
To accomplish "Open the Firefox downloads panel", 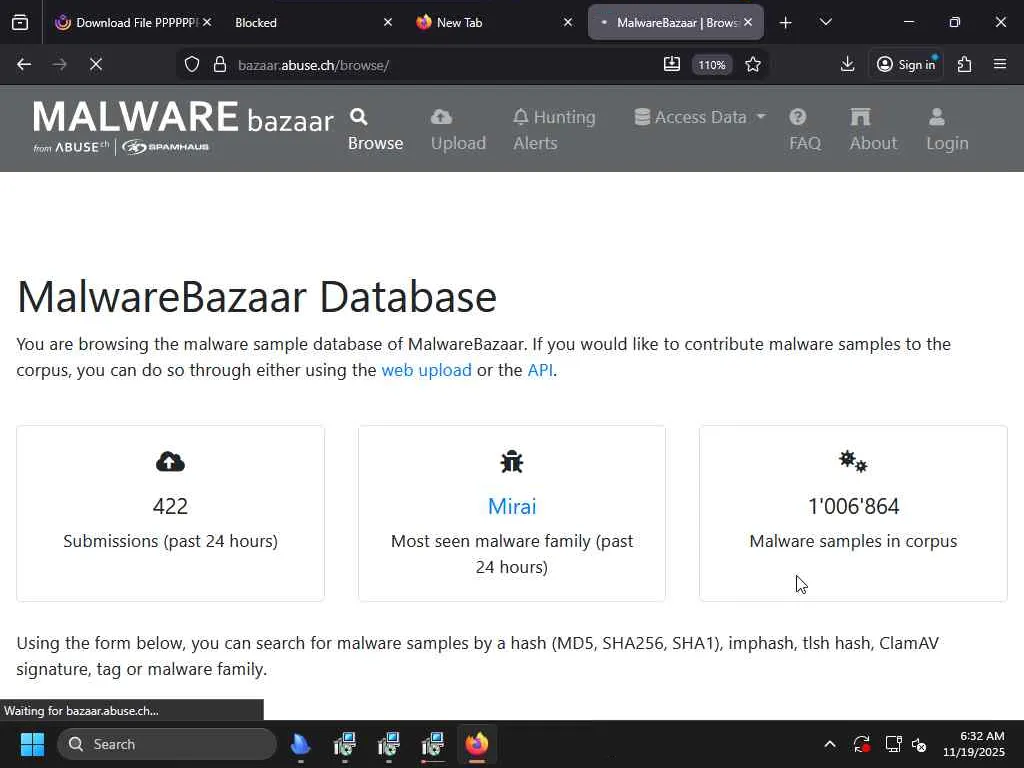I will coord(848,64).
